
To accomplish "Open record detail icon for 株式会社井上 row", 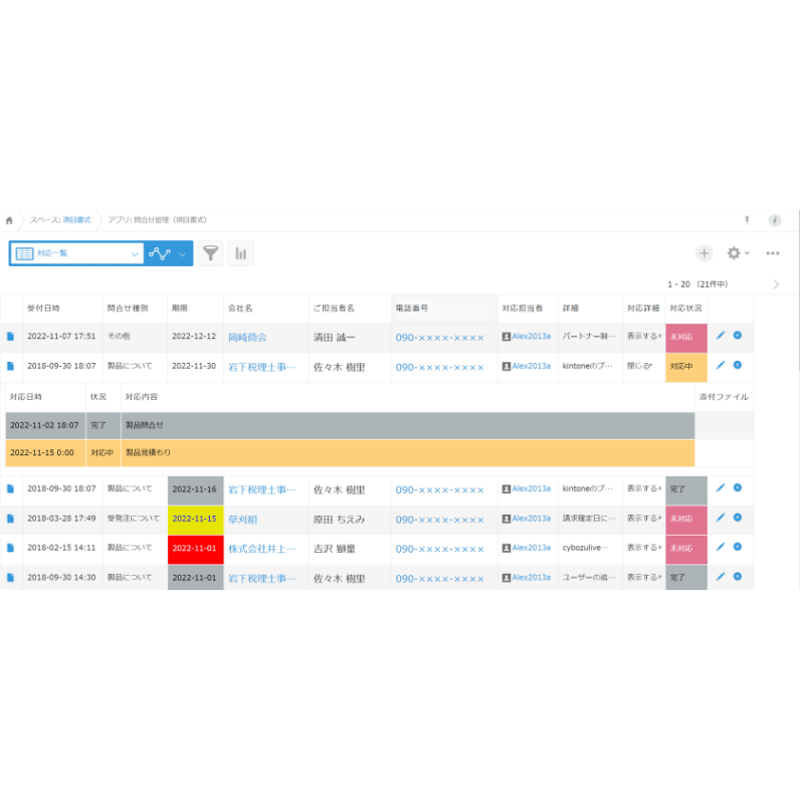I will point(10,548).
